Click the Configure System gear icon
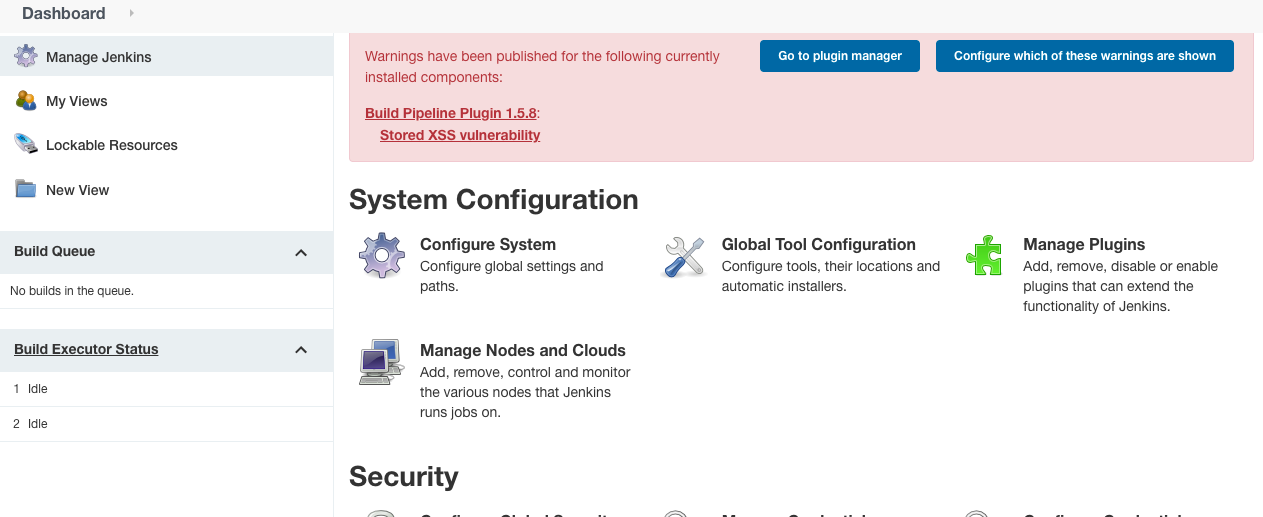 coord(382,256)
